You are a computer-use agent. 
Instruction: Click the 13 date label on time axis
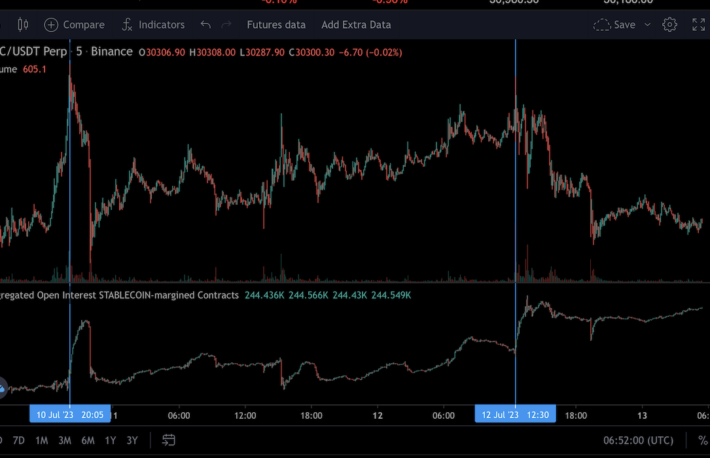[x=642, y=415]
